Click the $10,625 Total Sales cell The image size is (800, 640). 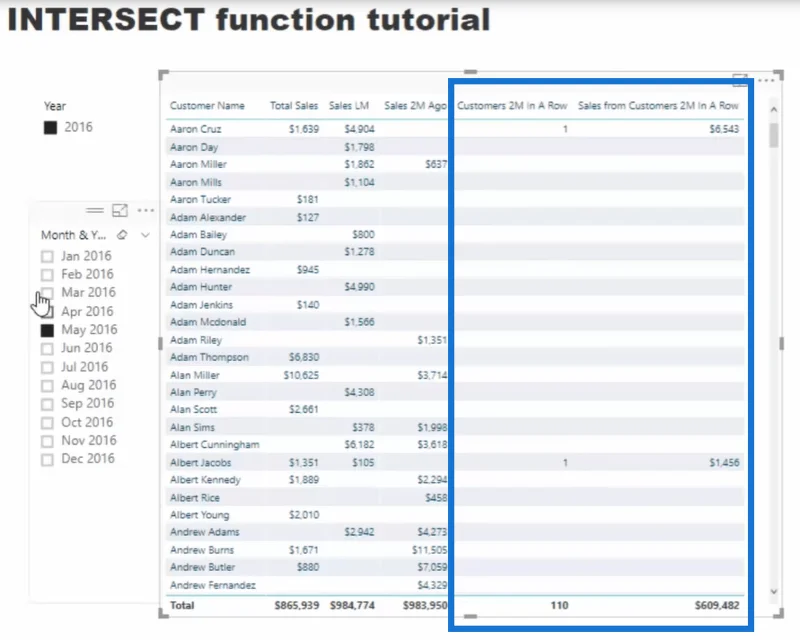pos(301,375)
